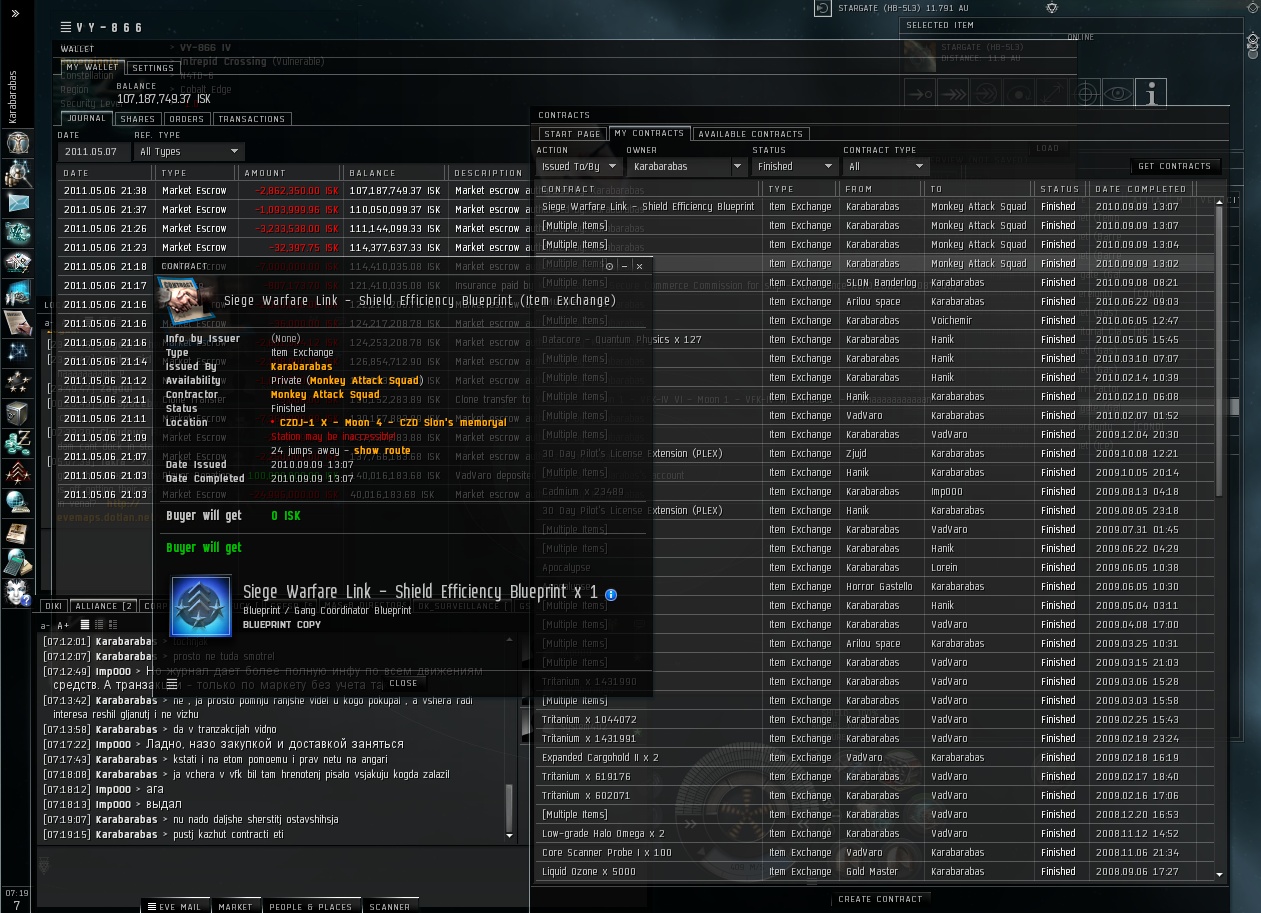Screen dimensions: 1261x913
Task: Open the EVE Mail envelope icon in sidebar
Action: (x=17, y=203)
